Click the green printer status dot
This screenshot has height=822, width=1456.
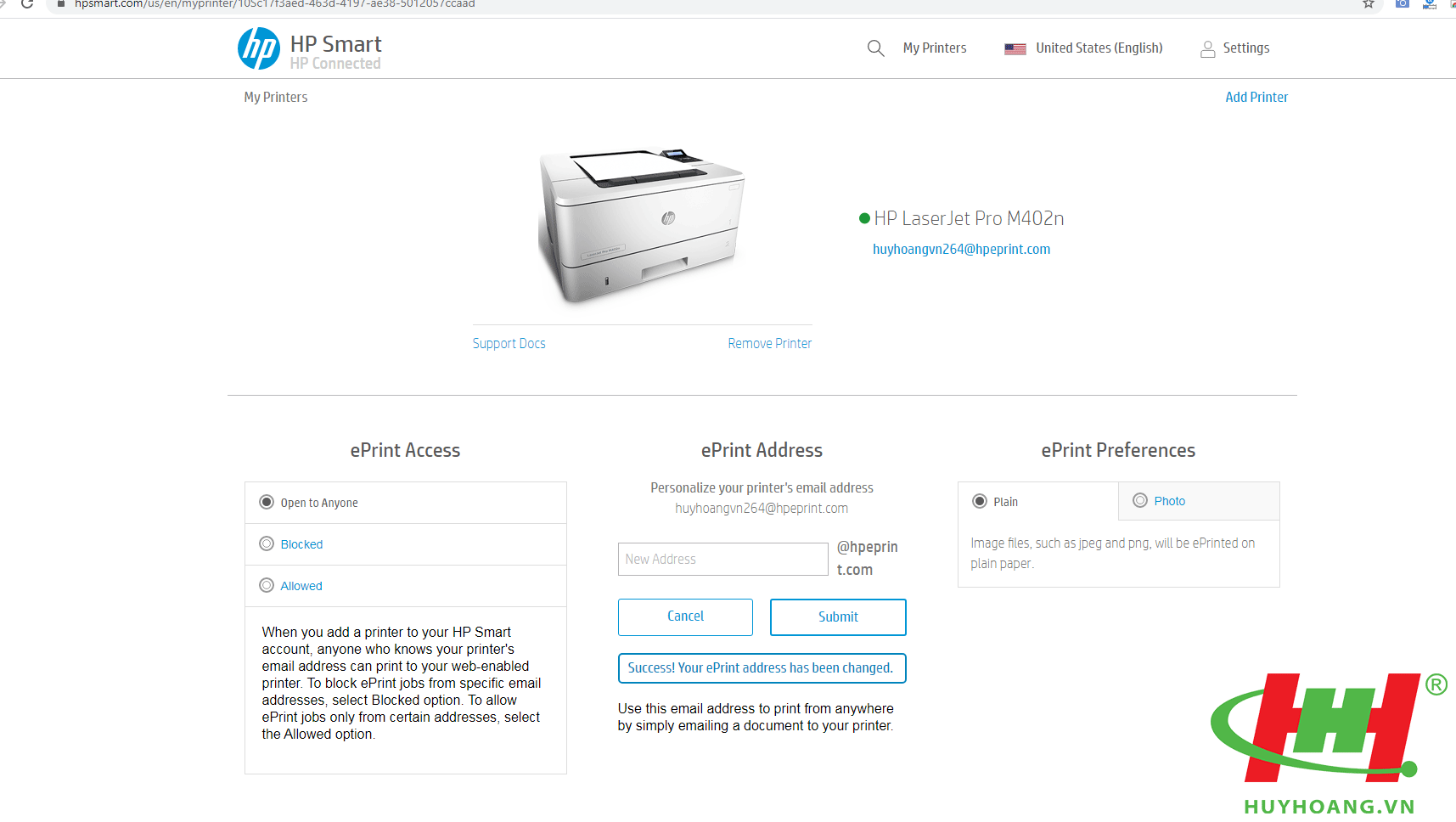coord(864,218)
